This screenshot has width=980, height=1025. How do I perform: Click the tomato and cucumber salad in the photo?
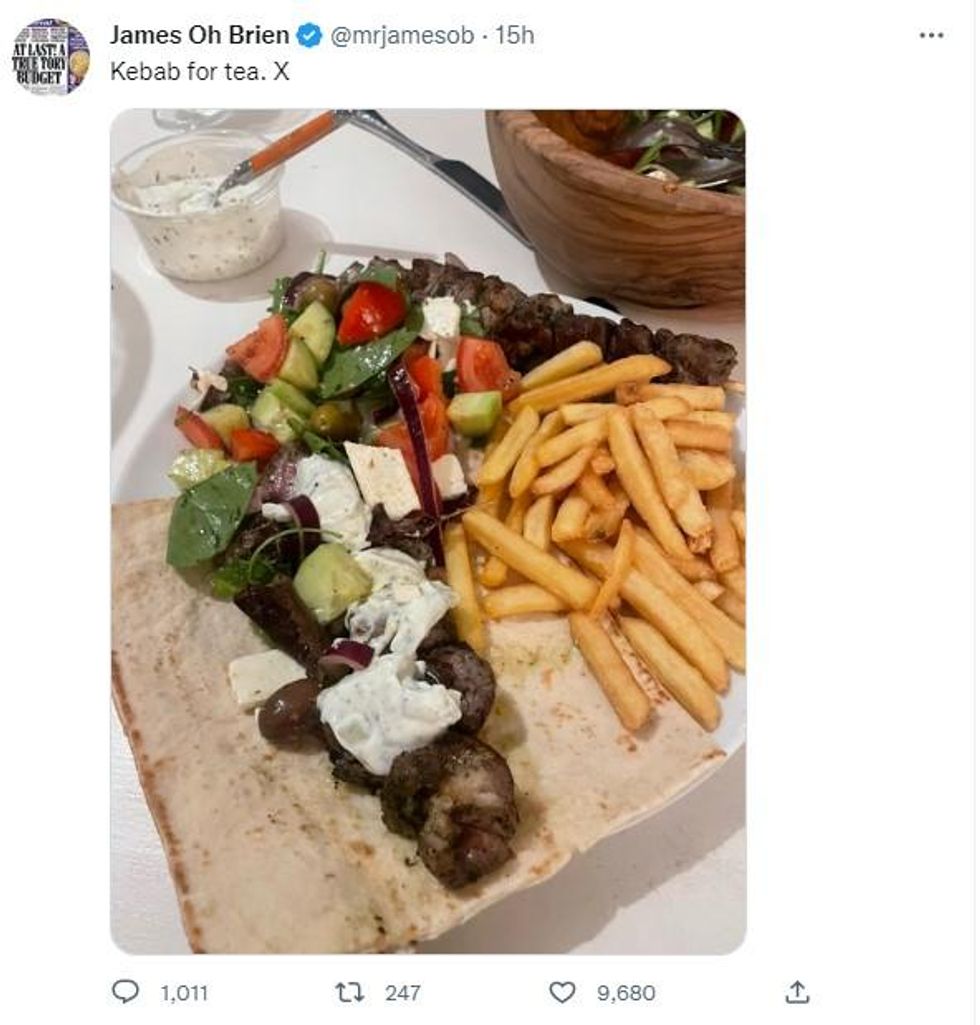click(340, 370)
